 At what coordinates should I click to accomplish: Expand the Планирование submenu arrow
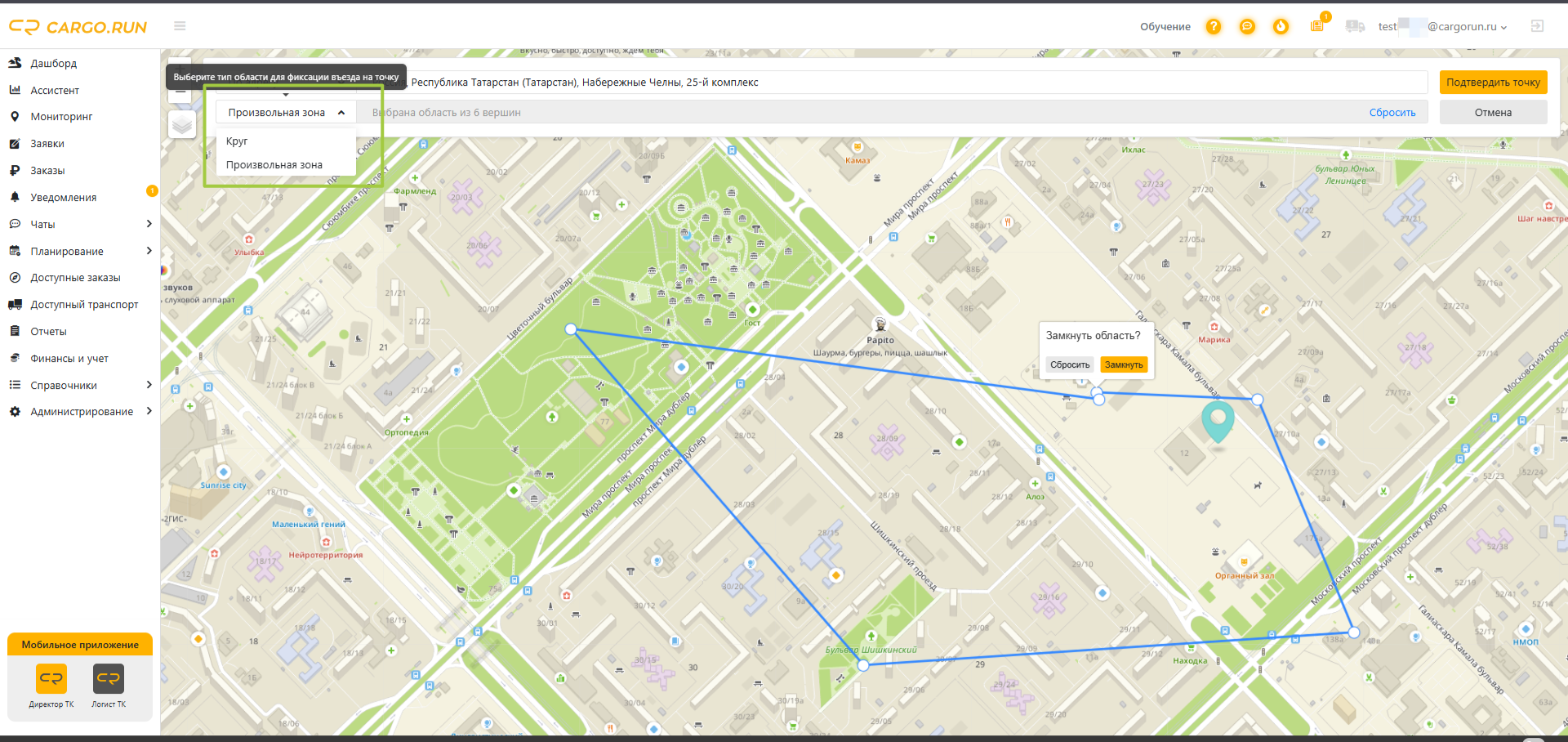149,251
